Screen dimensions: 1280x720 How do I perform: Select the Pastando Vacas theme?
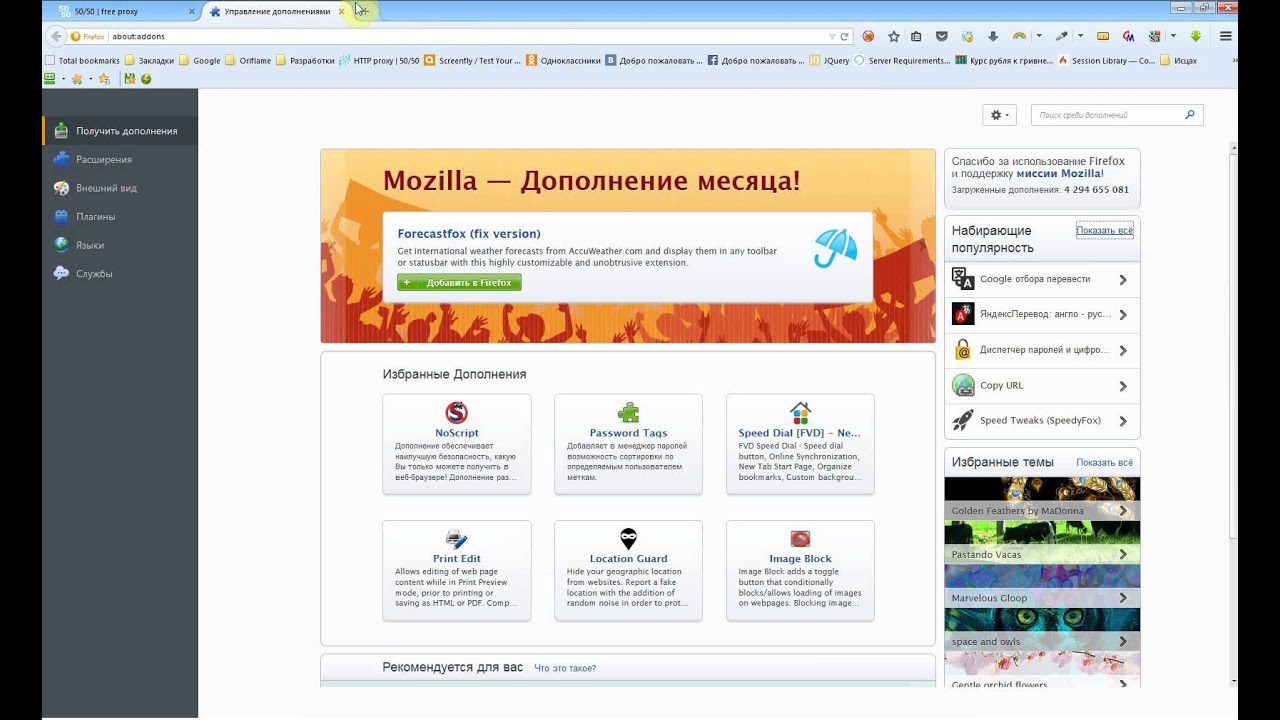point(1042,543)
